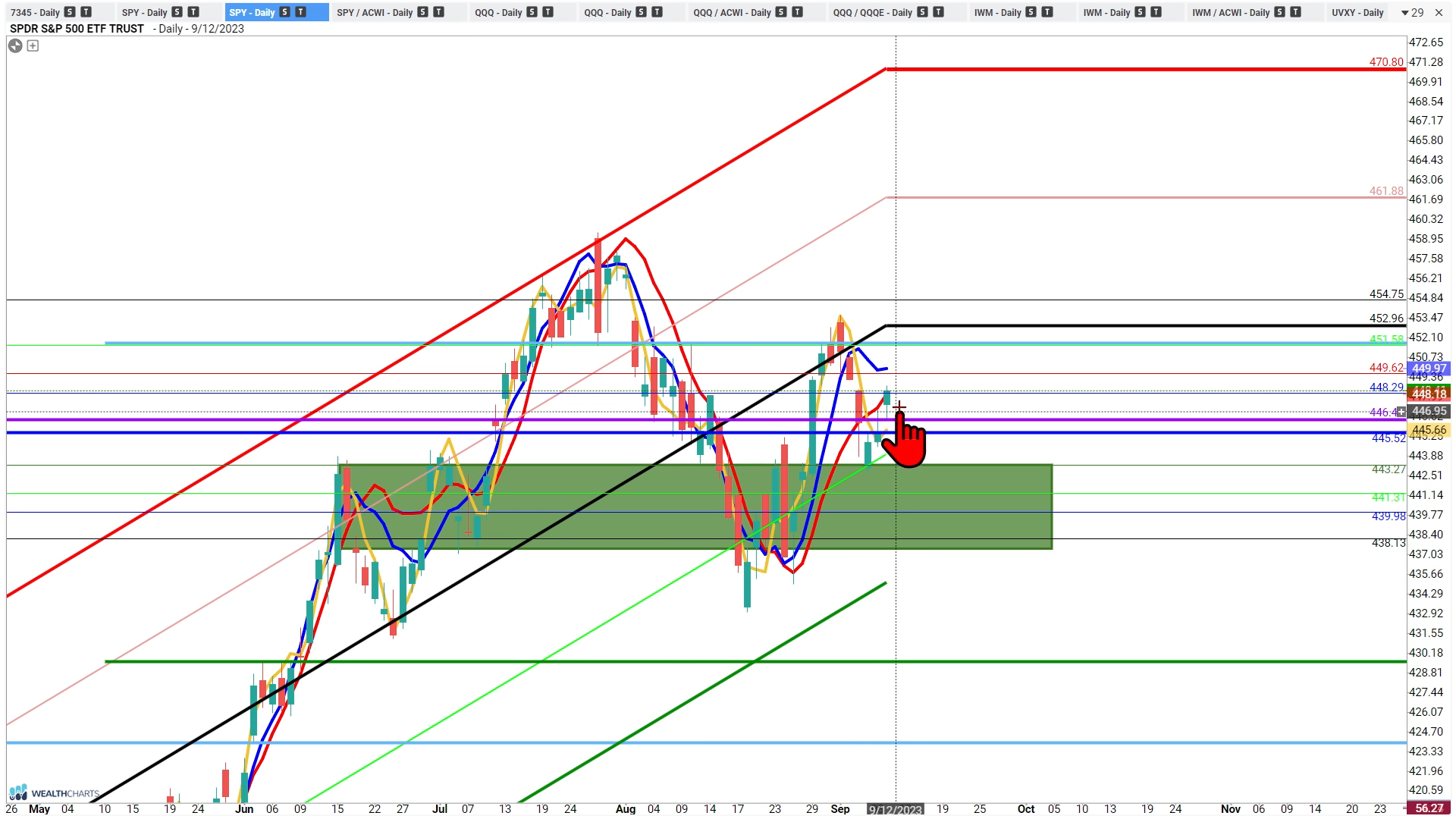Screen dimensions: 1456x819
Task: Click the plus box icon below the chart title
Action: [x=33, y=45]
